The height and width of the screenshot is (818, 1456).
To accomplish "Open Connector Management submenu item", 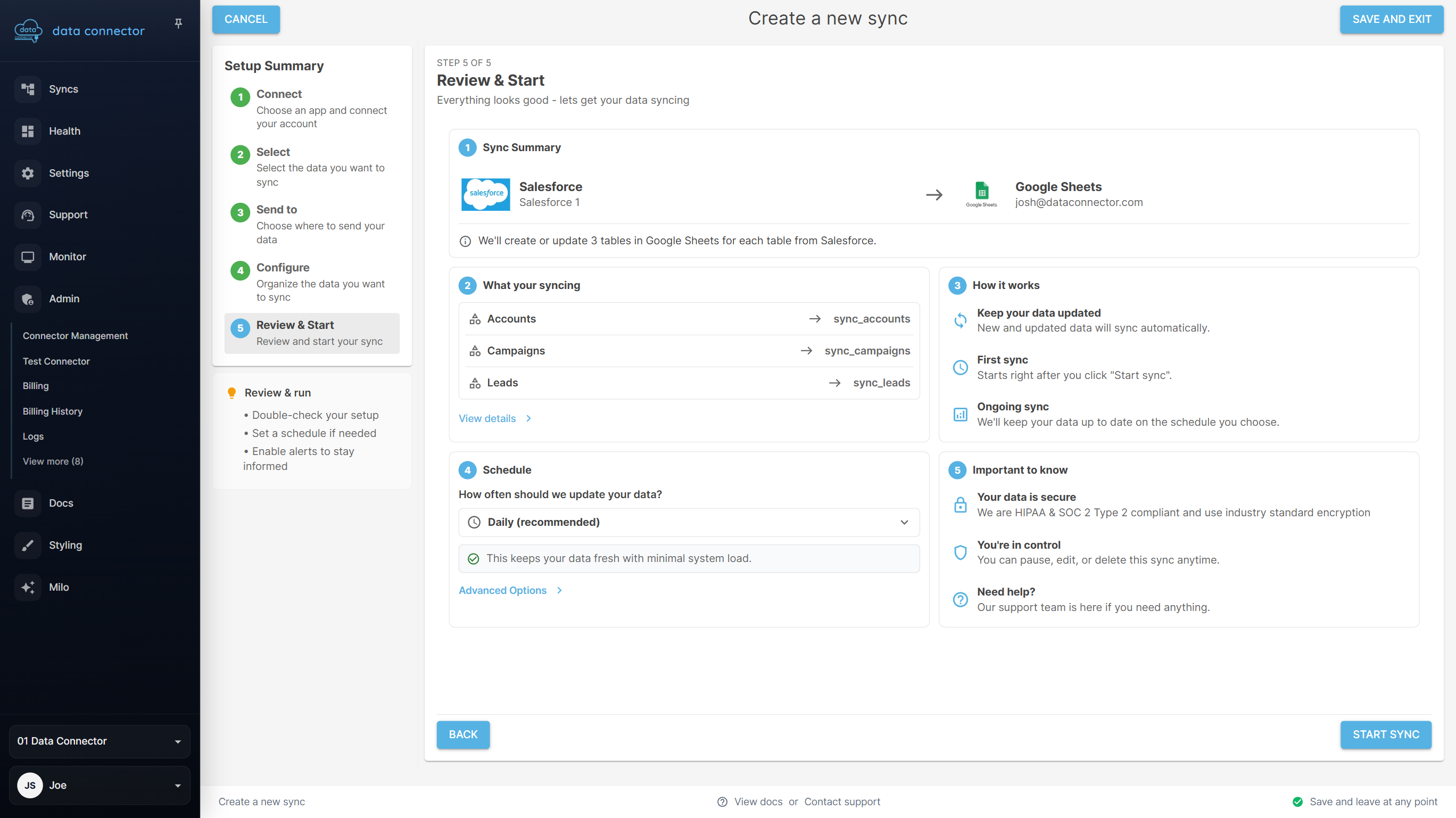I will (x=75, y=336).
